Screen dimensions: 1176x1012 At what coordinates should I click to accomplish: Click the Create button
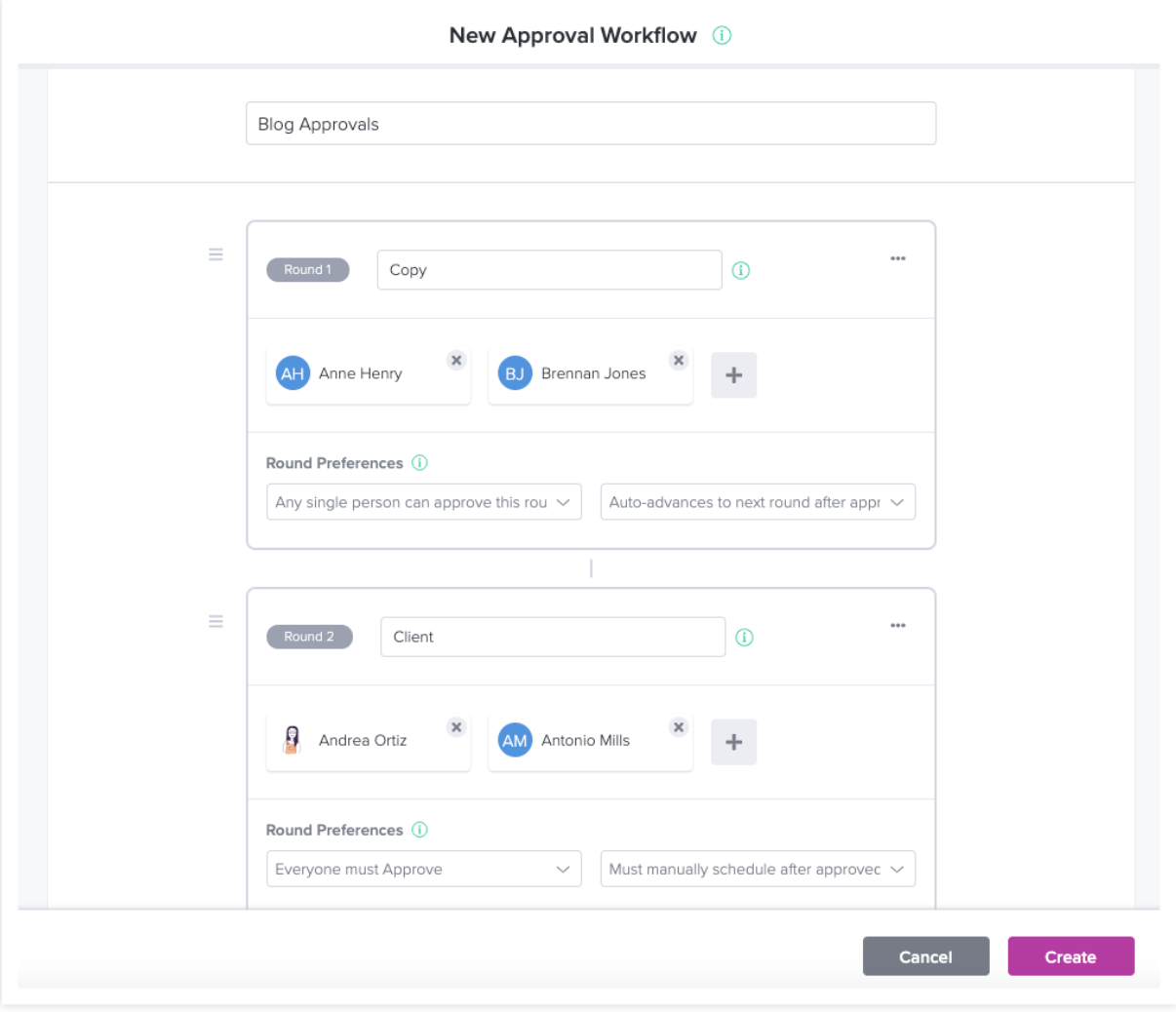click(1070, 956)
